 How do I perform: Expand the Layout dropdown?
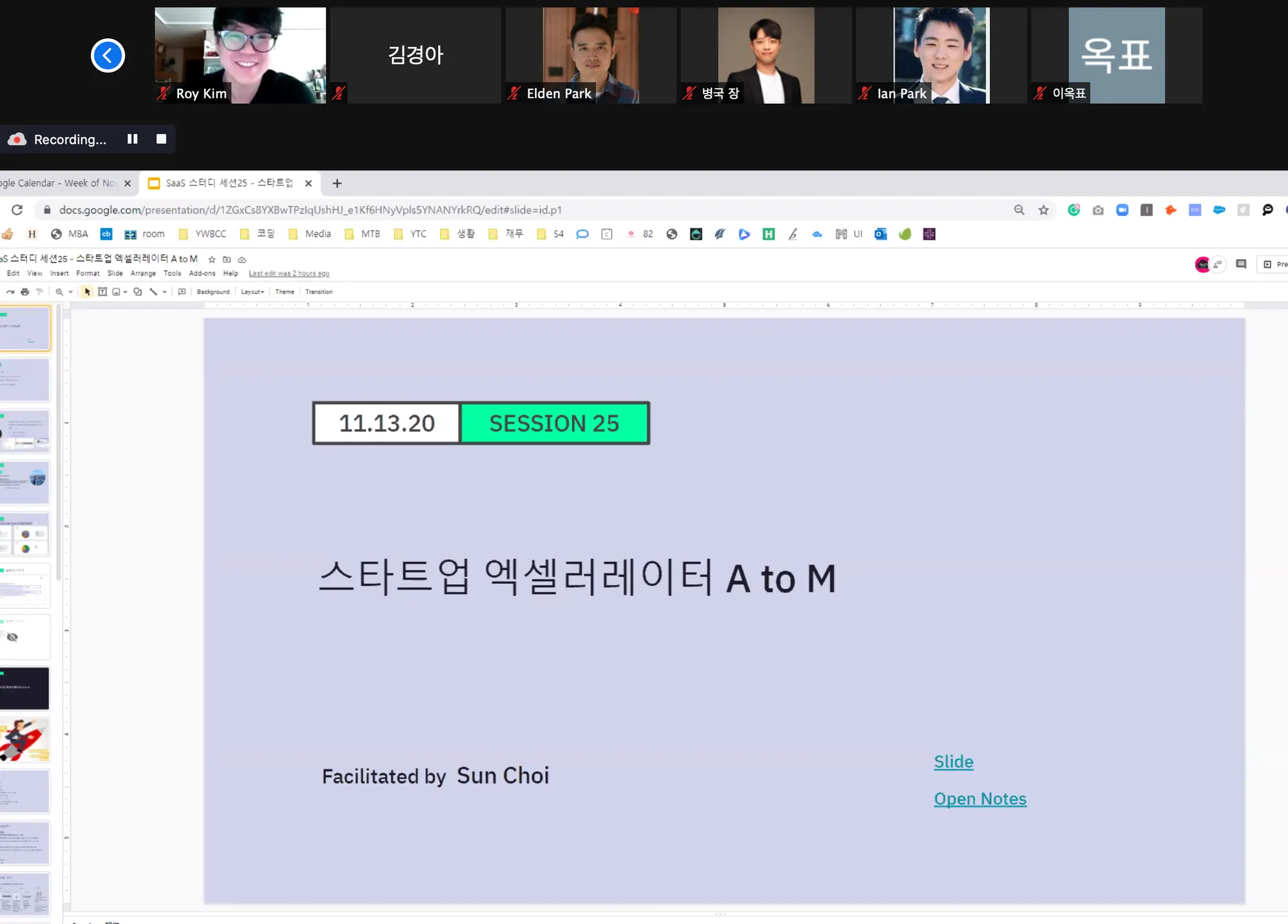252,292
